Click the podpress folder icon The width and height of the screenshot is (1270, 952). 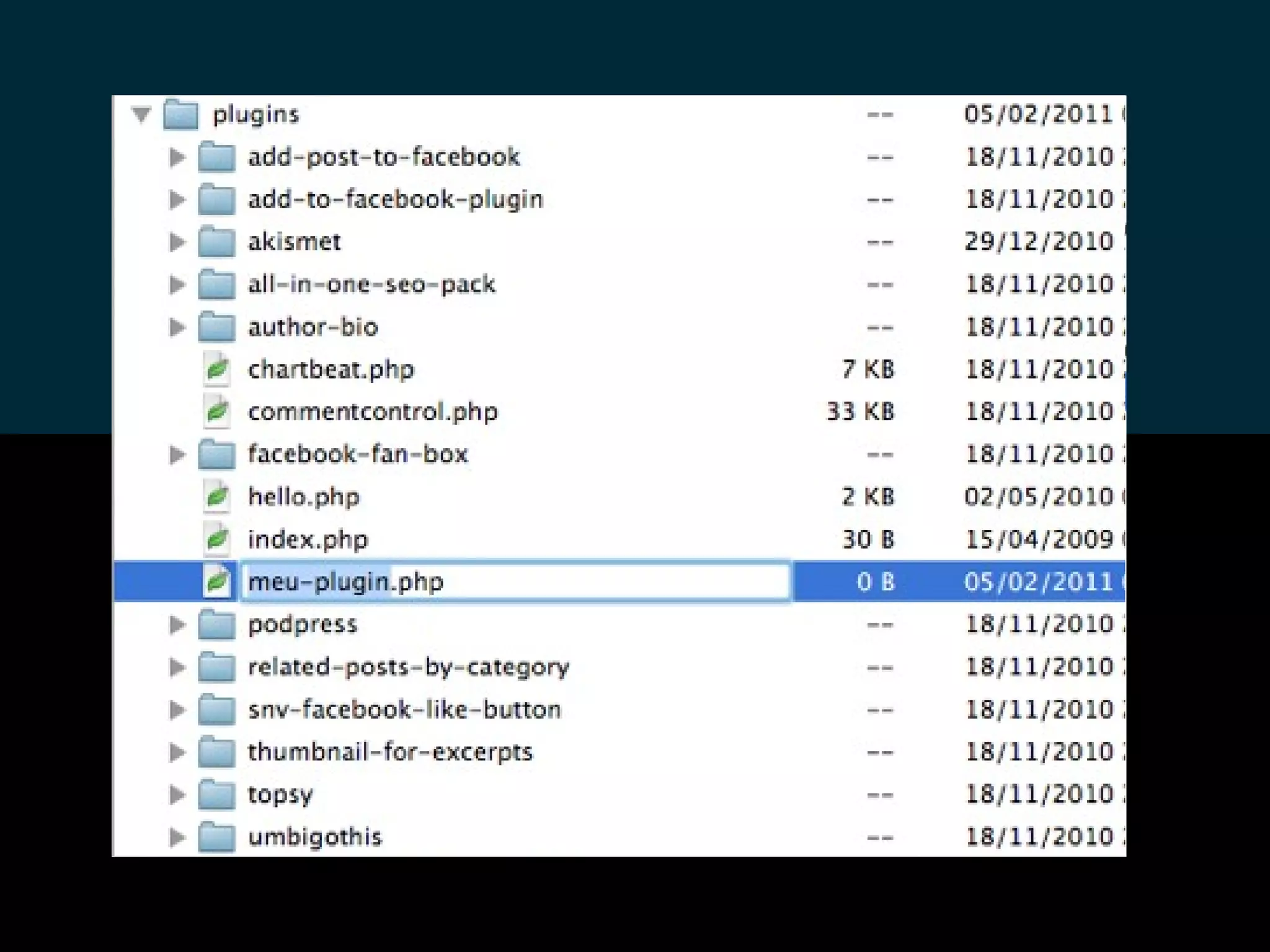point(216,625)
